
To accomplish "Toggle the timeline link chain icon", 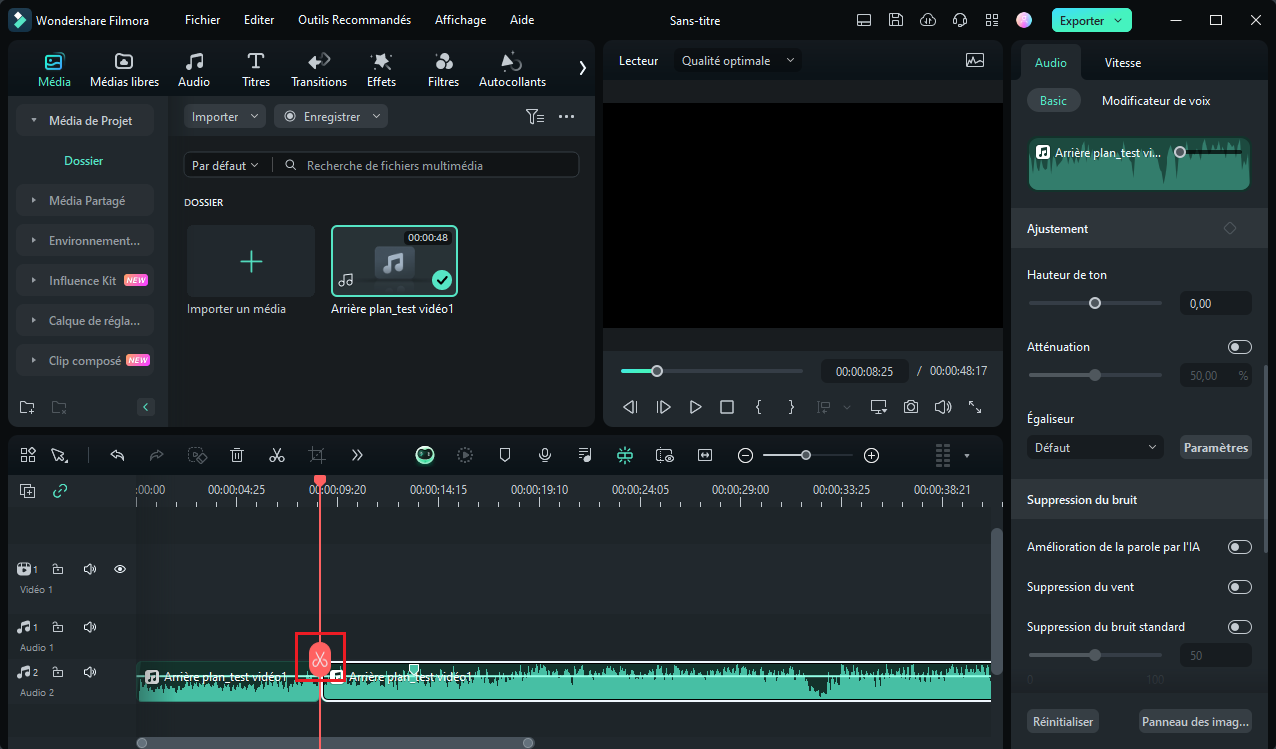I will (60, 491).
